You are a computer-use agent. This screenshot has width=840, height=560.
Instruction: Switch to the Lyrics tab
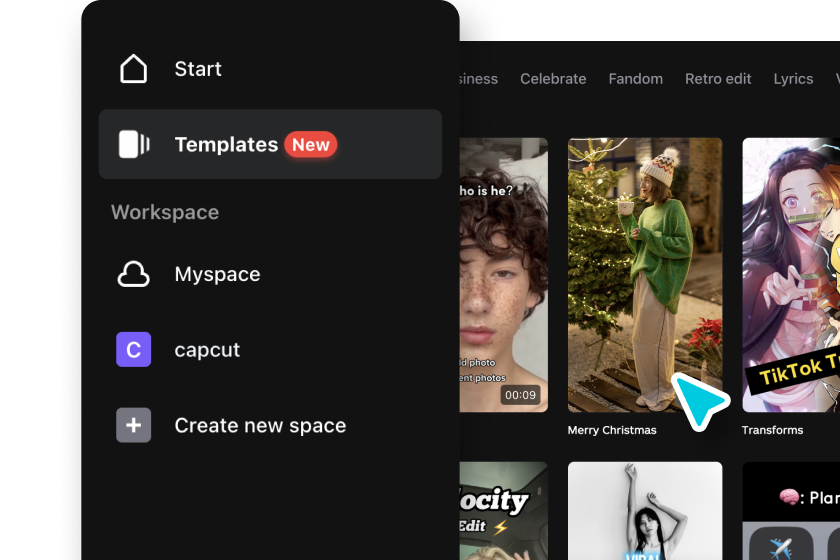[x=793, y=79]
